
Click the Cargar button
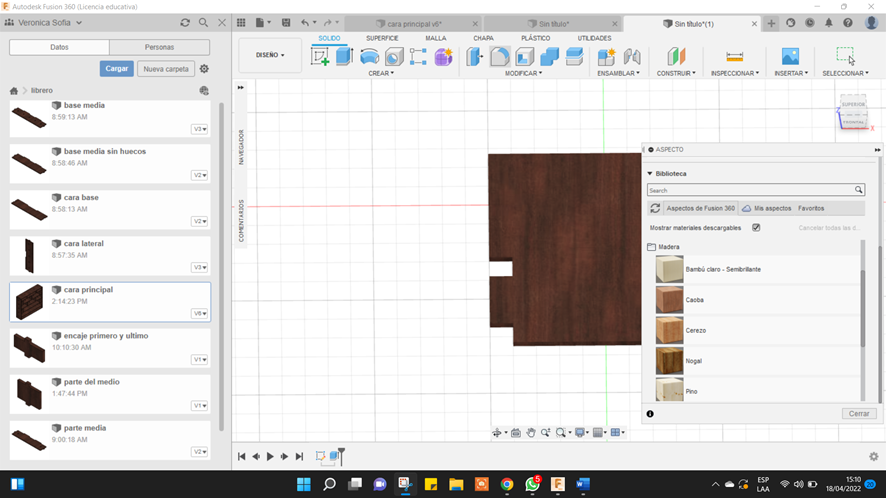(116, 69)
